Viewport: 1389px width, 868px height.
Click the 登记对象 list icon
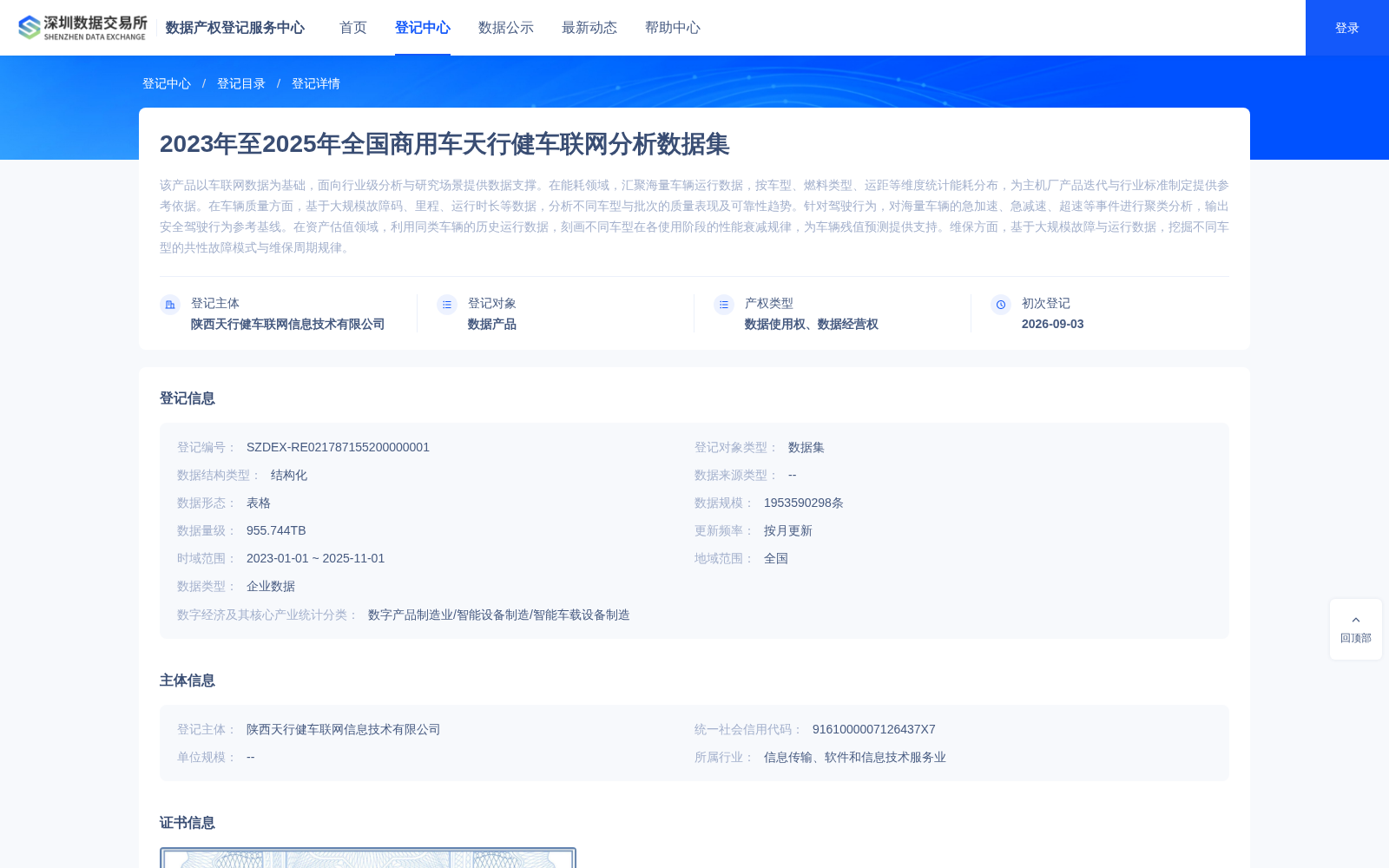click(x=447, y=305)
